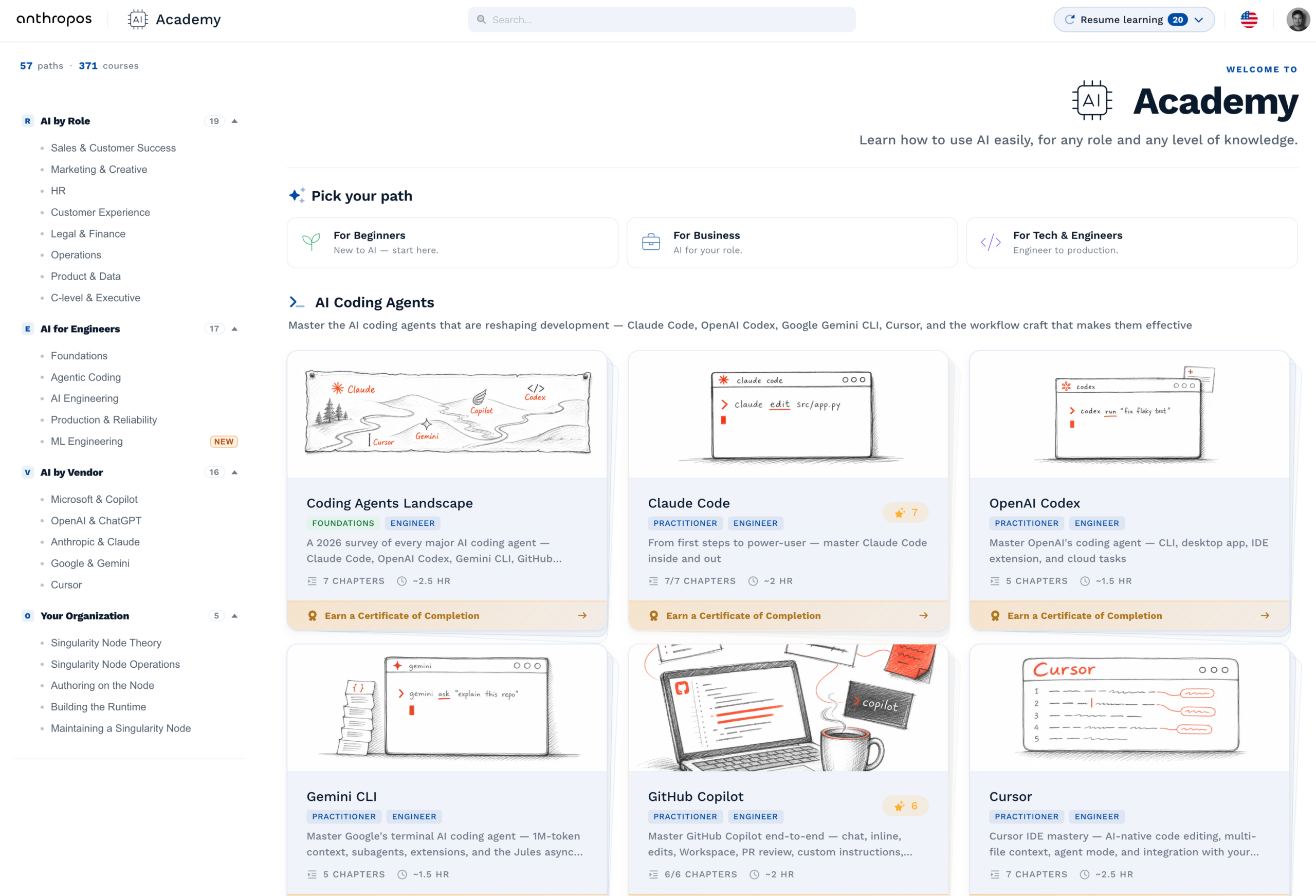This screenshot has width=1316, height=896.
Task: Click the large Academy AI chip logo in welcome banner
Action: (1091, 101)
